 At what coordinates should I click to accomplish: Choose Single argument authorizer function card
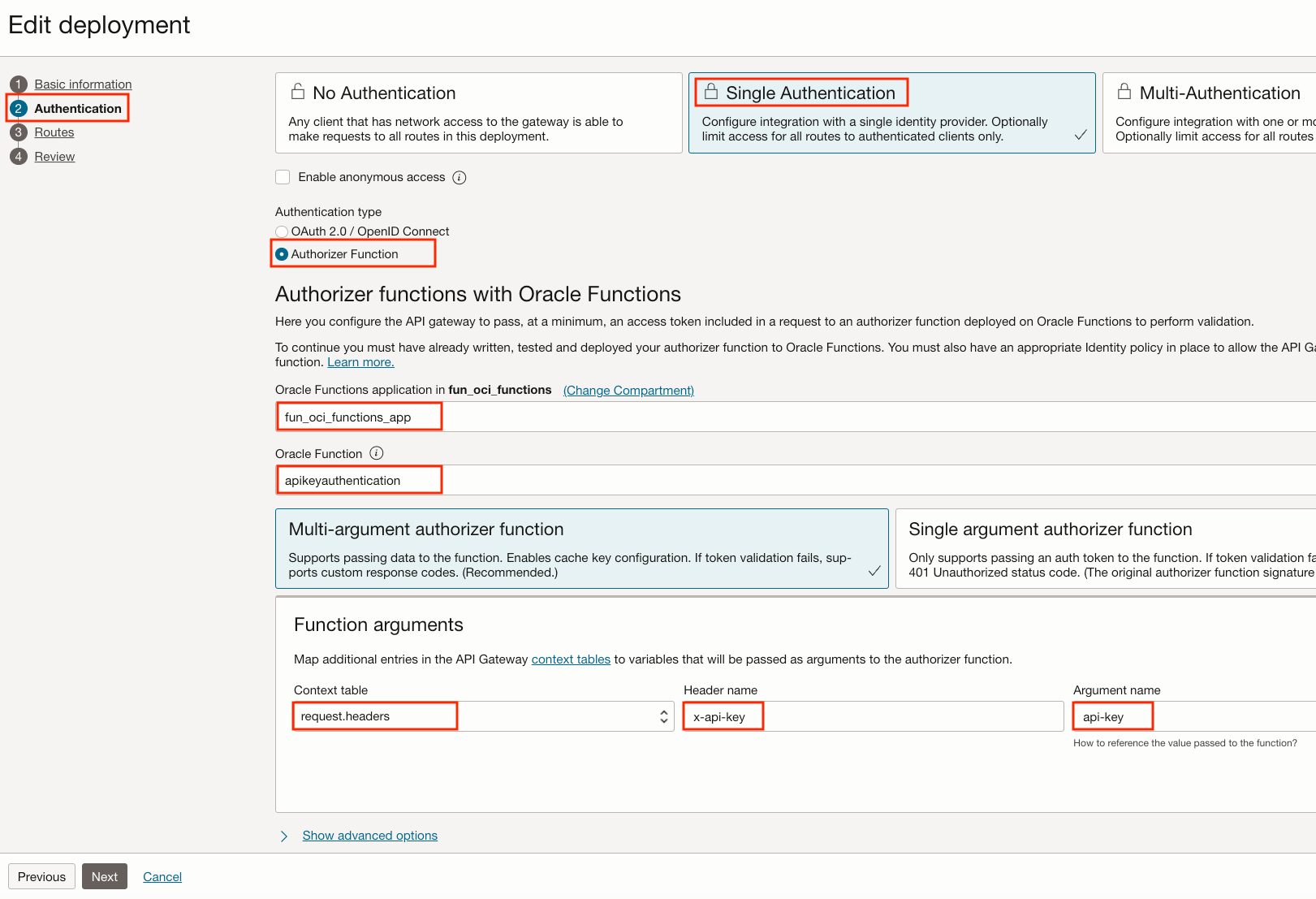click(x=1104, y=549)
